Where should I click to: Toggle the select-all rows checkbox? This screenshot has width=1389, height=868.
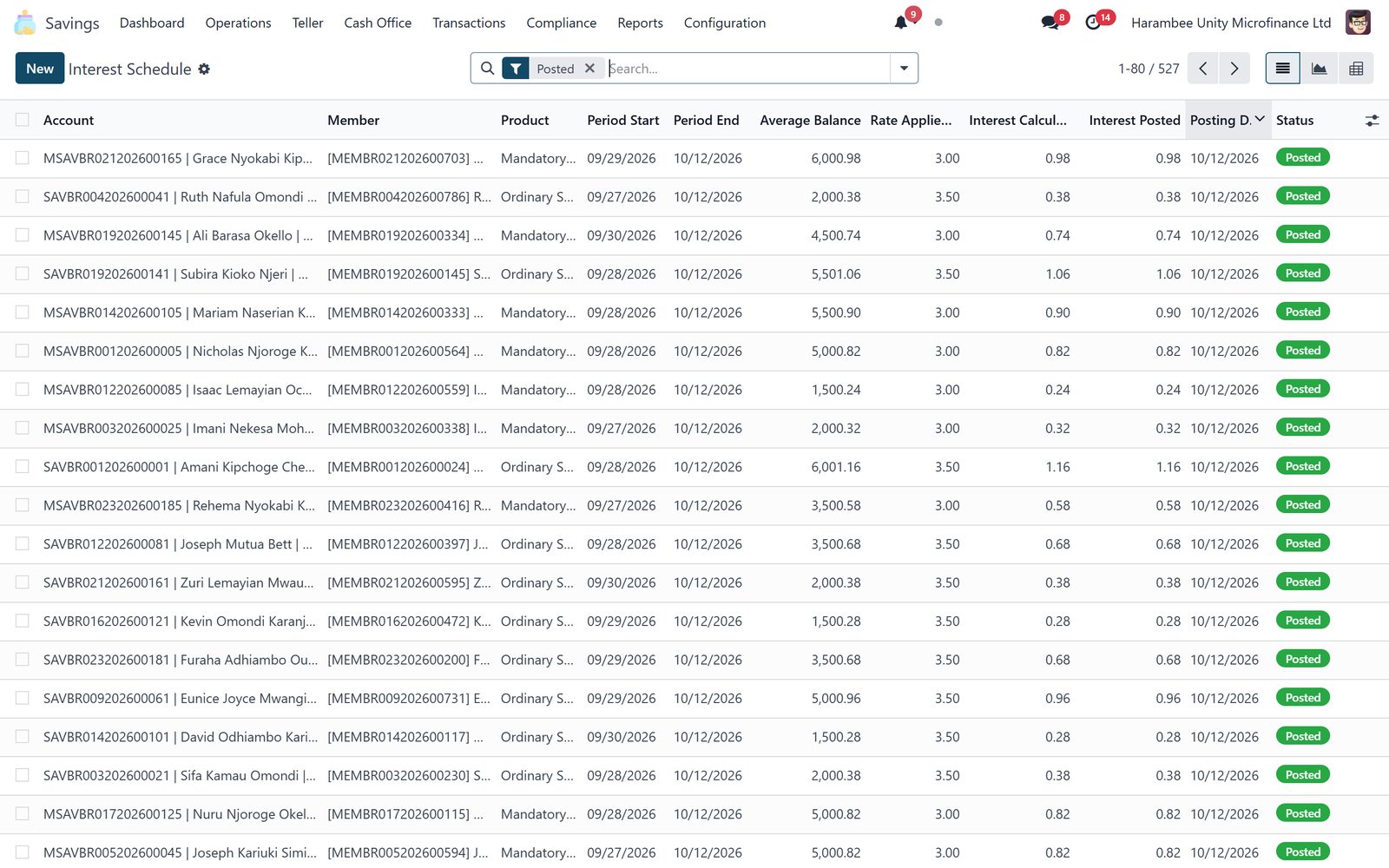(x=23, y=120)
